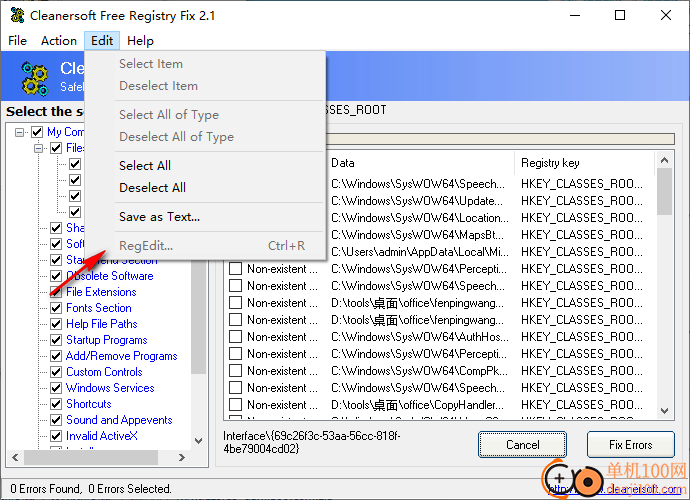This screenshot has height=500, width=690.
Task: Select the Startup Programs tree item
Action: tap(106, 340)
